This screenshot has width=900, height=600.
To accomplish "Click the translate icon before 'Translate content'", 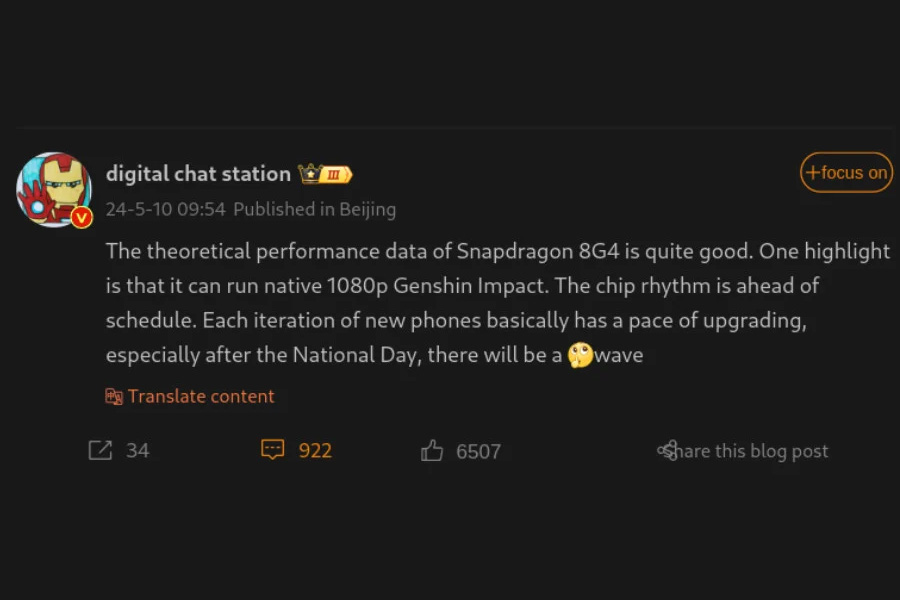I will [x=113, y=396].
